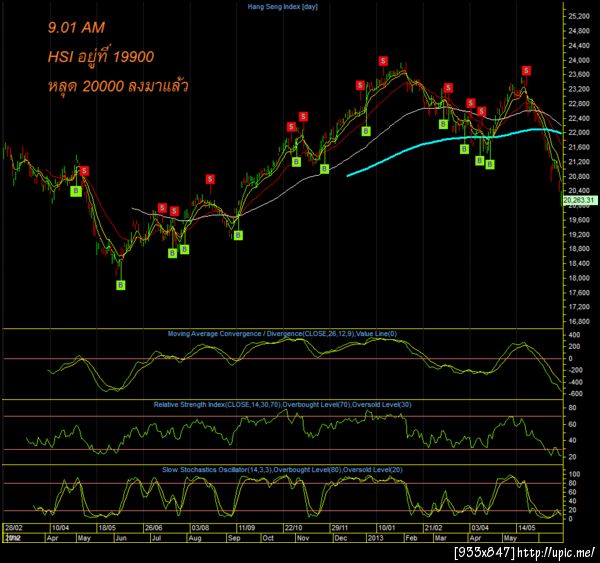Click the Jun month label on the time axis
This screenshot has height=563, width=600.
tap(121, 538)
